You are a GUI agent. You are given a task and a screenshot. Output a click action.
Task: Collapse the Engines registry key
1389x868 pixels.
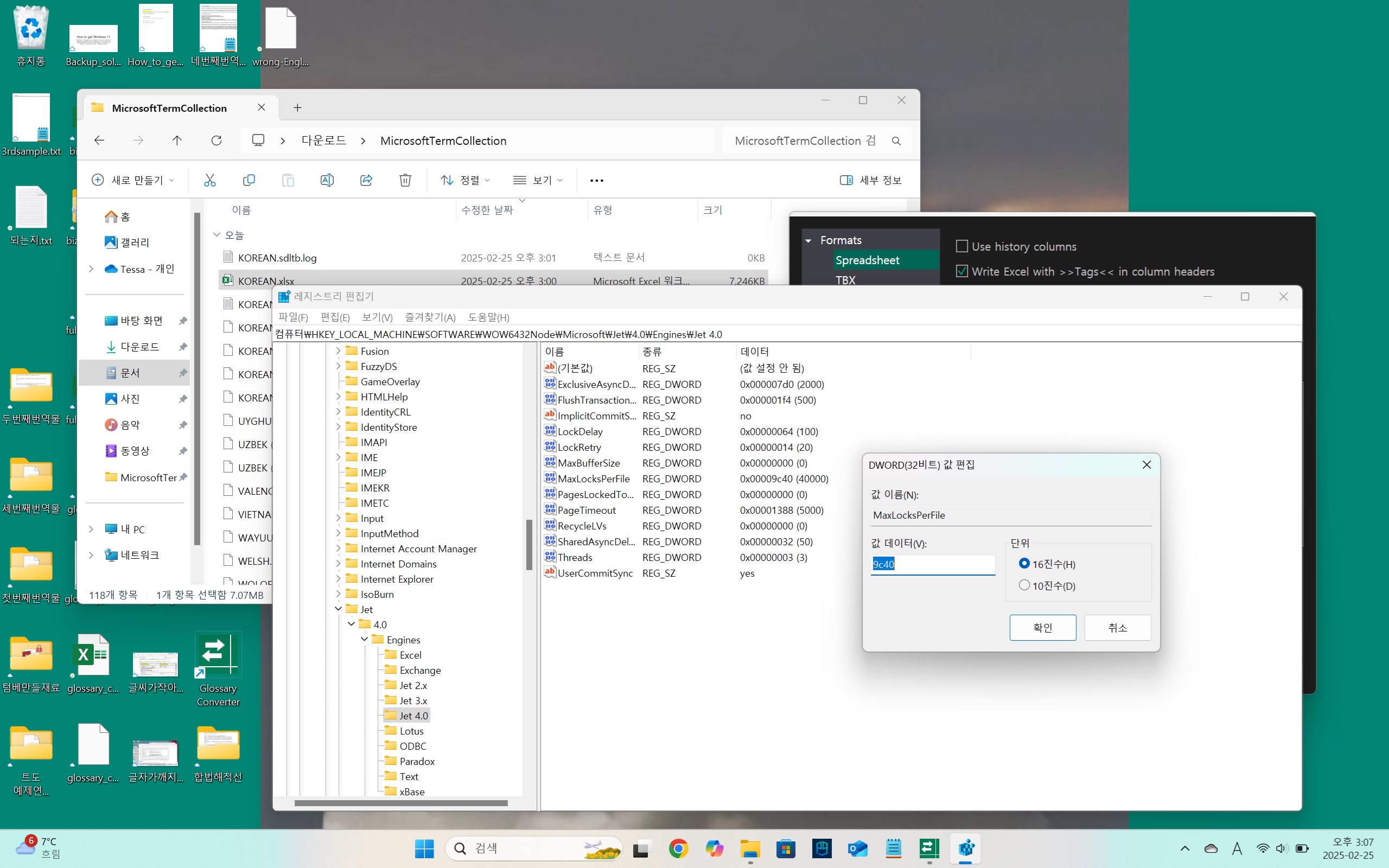[364, 640]
